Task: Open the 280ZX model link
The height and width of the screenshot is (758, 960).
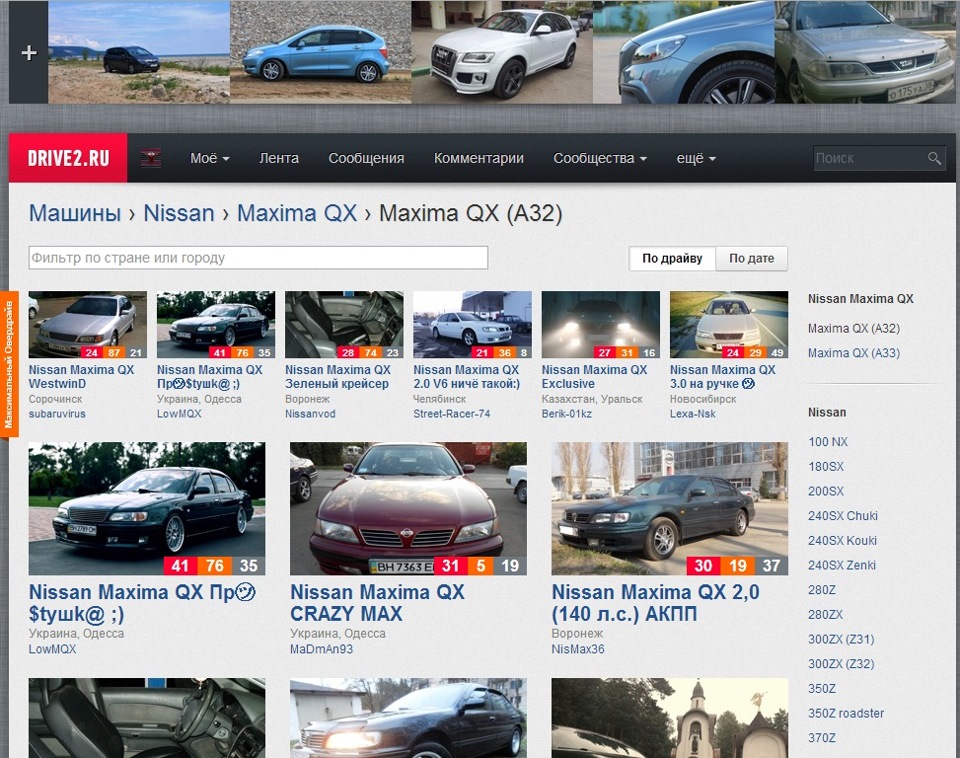Action: coord(825,614)
